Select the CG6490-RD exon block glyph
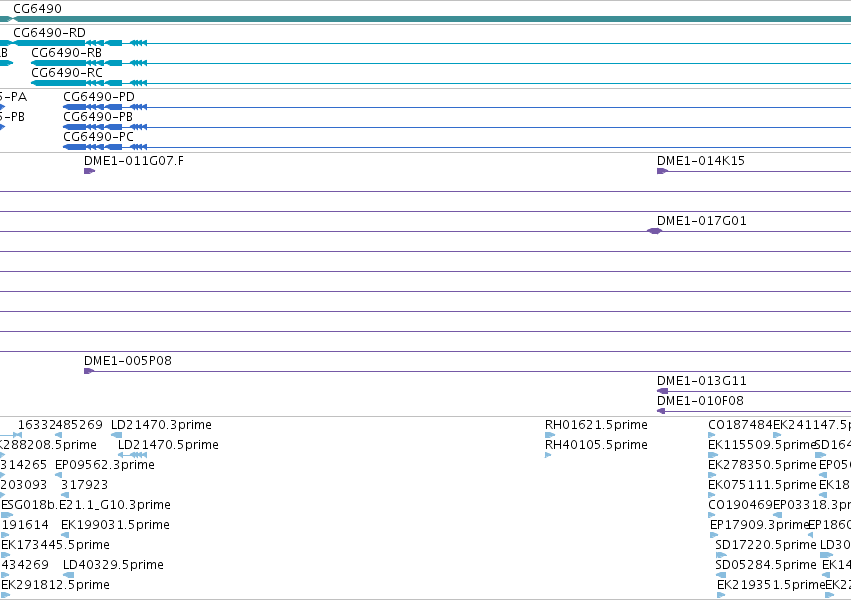 coord(49,43)
